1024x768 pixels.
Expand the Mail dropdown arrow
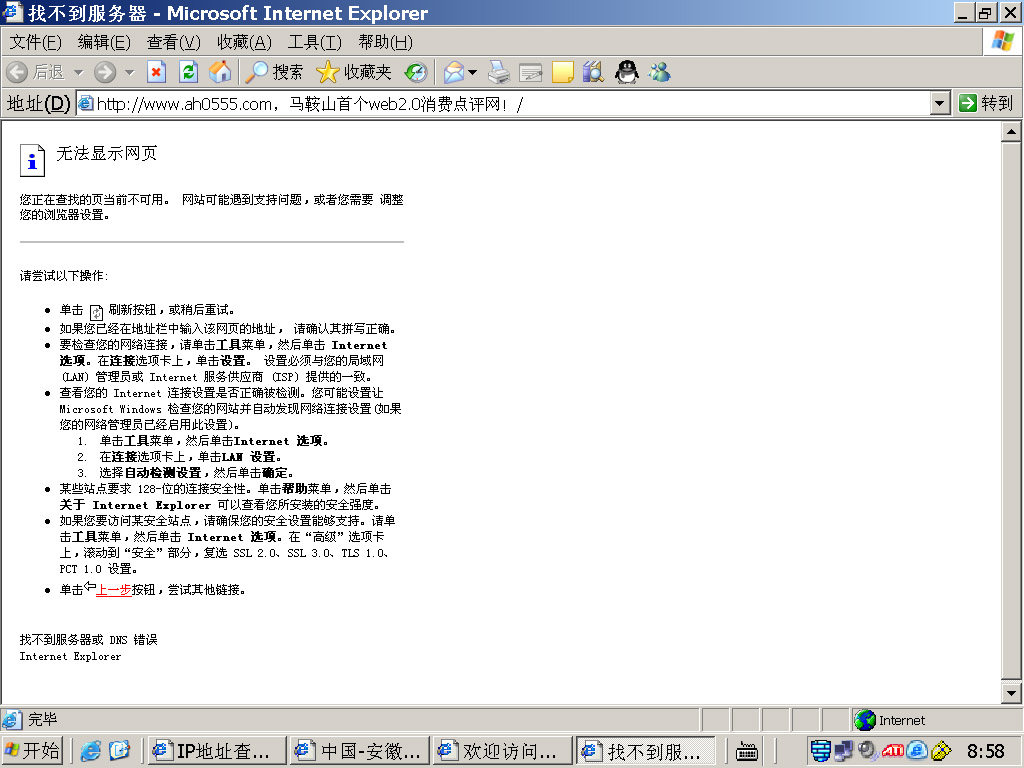click(473, 72)
